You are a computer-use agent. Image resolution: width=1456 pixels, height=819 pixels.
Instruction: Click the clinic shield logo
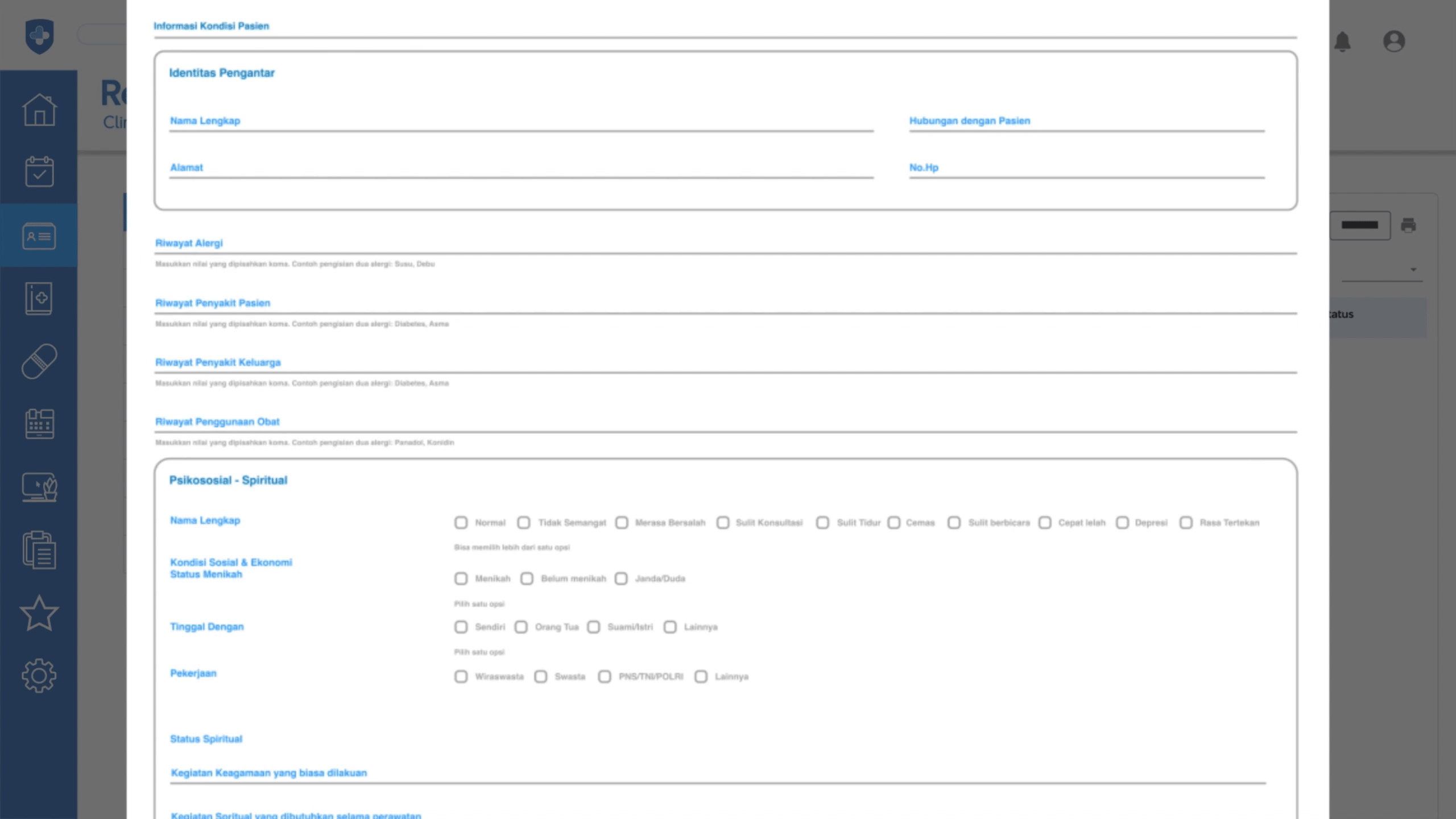pyautogui.click(x=39, y=36)
